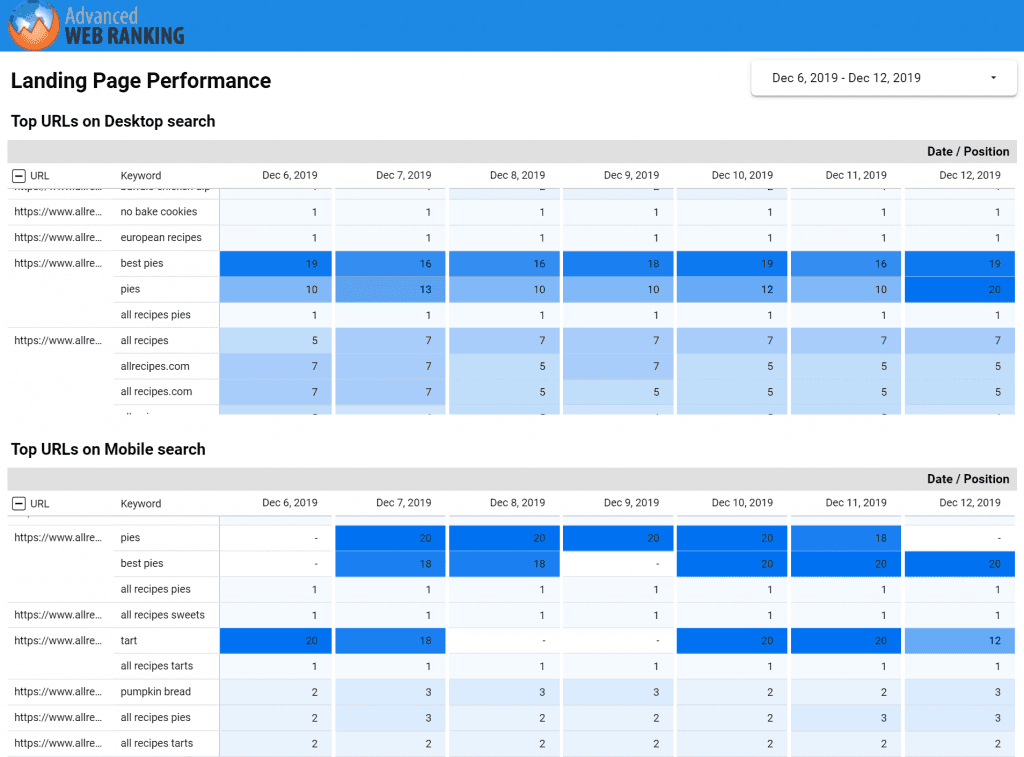Click Desktop 'pies' Dec 7 cell showing 13
This screenshot has height=757, width=1024.
pos(390,289)
